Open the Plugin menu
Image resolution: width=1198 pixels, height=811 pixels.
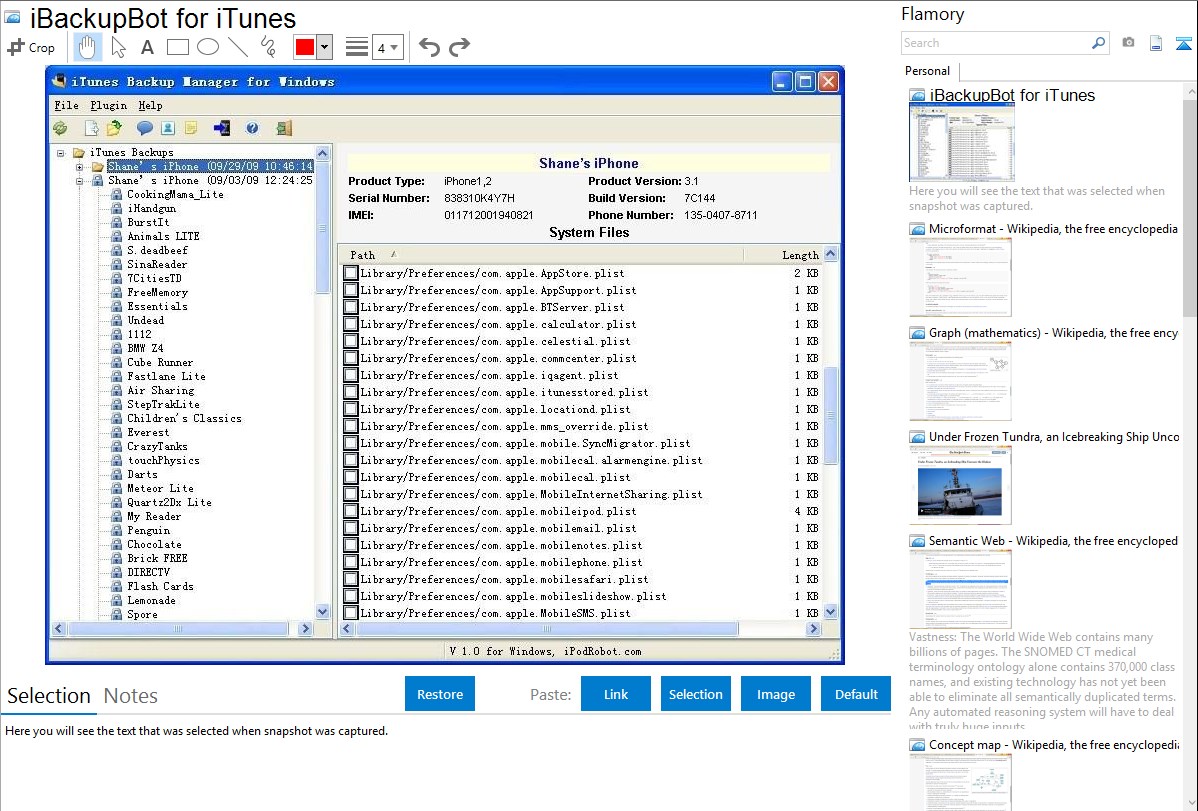108,105
